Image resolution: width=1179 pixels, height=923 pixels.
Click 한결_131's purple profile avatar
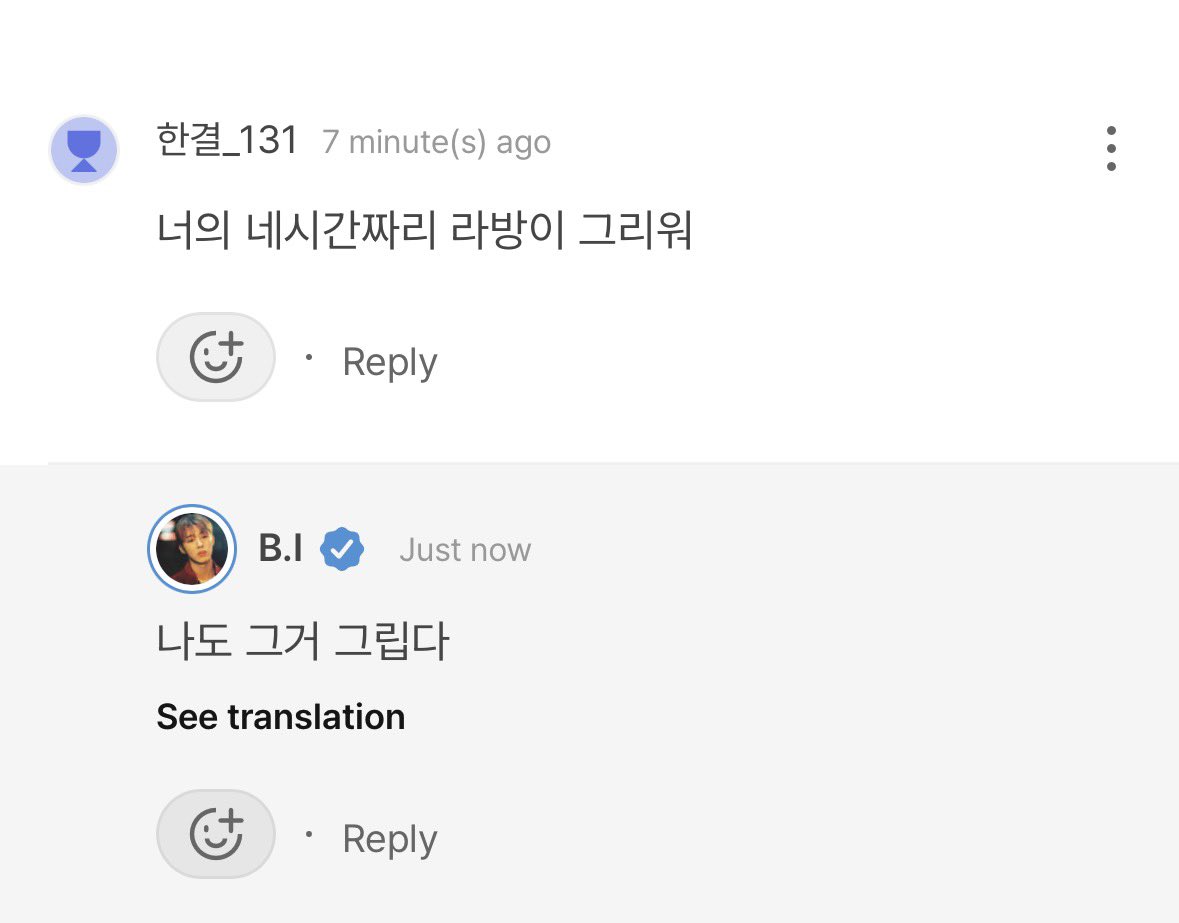[83, 150]
